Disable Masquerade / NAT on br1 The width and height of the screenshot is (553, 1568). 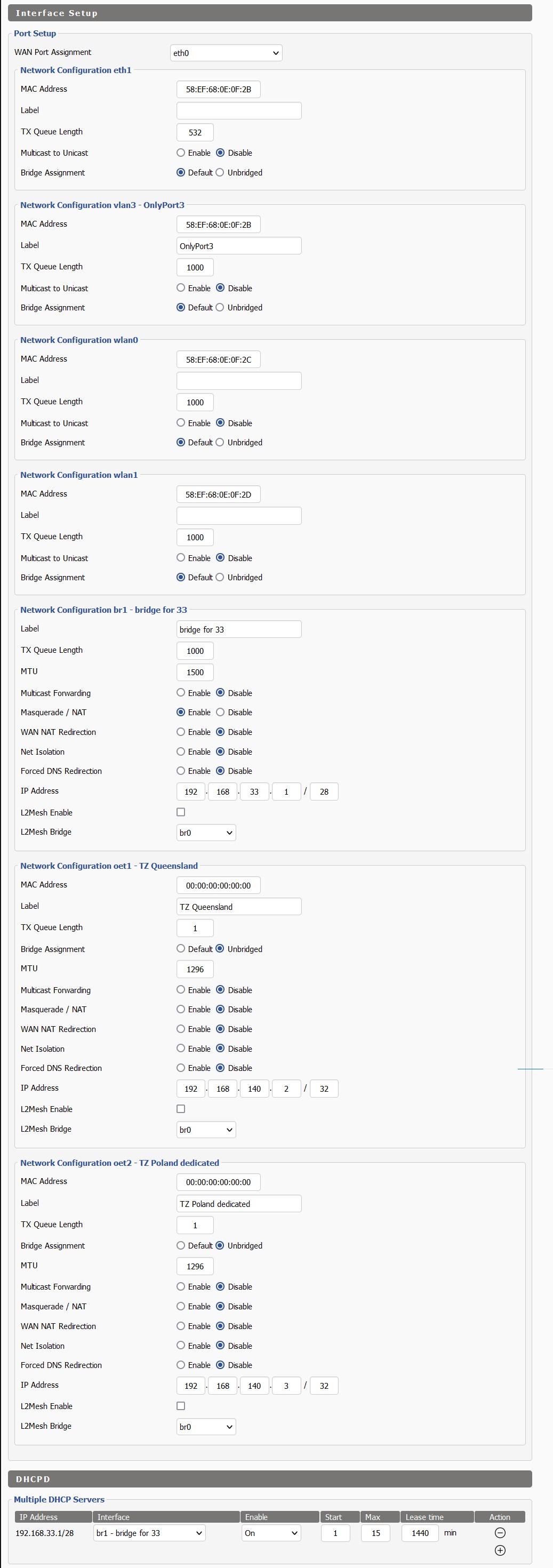(220, 712)
